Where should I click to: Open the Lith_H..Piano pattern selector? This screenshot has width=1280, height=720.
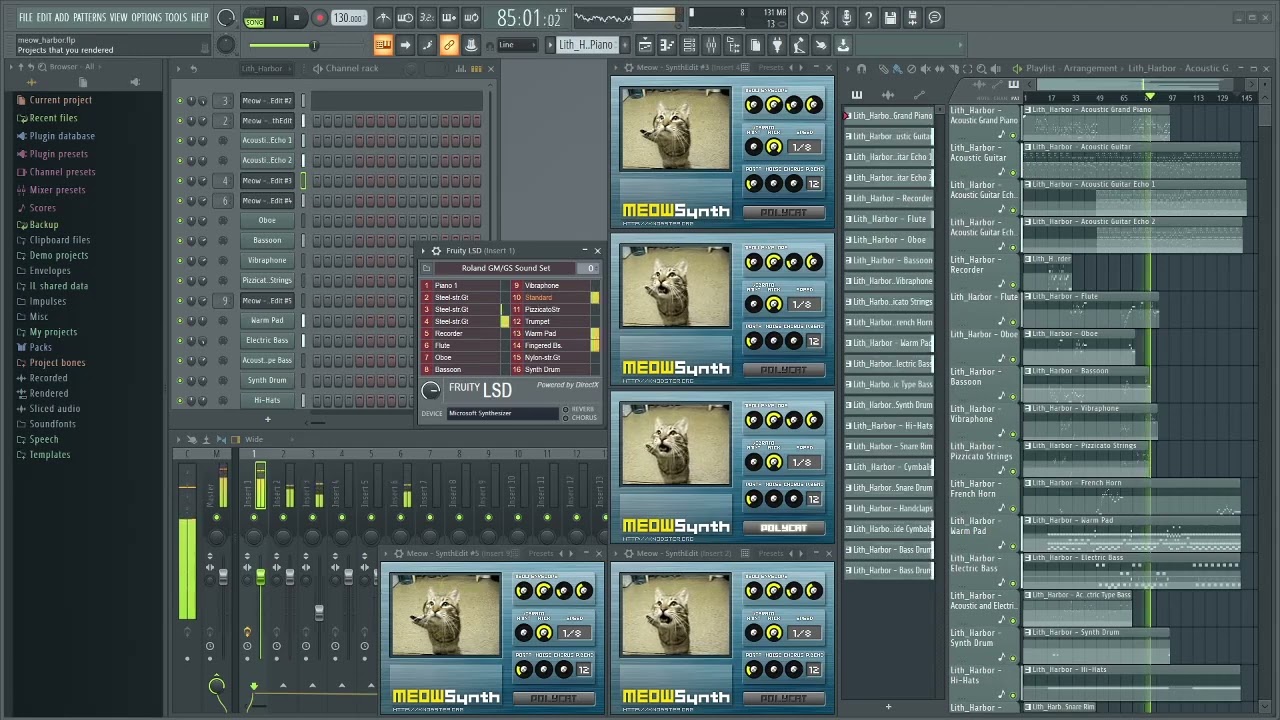point(586,45)
